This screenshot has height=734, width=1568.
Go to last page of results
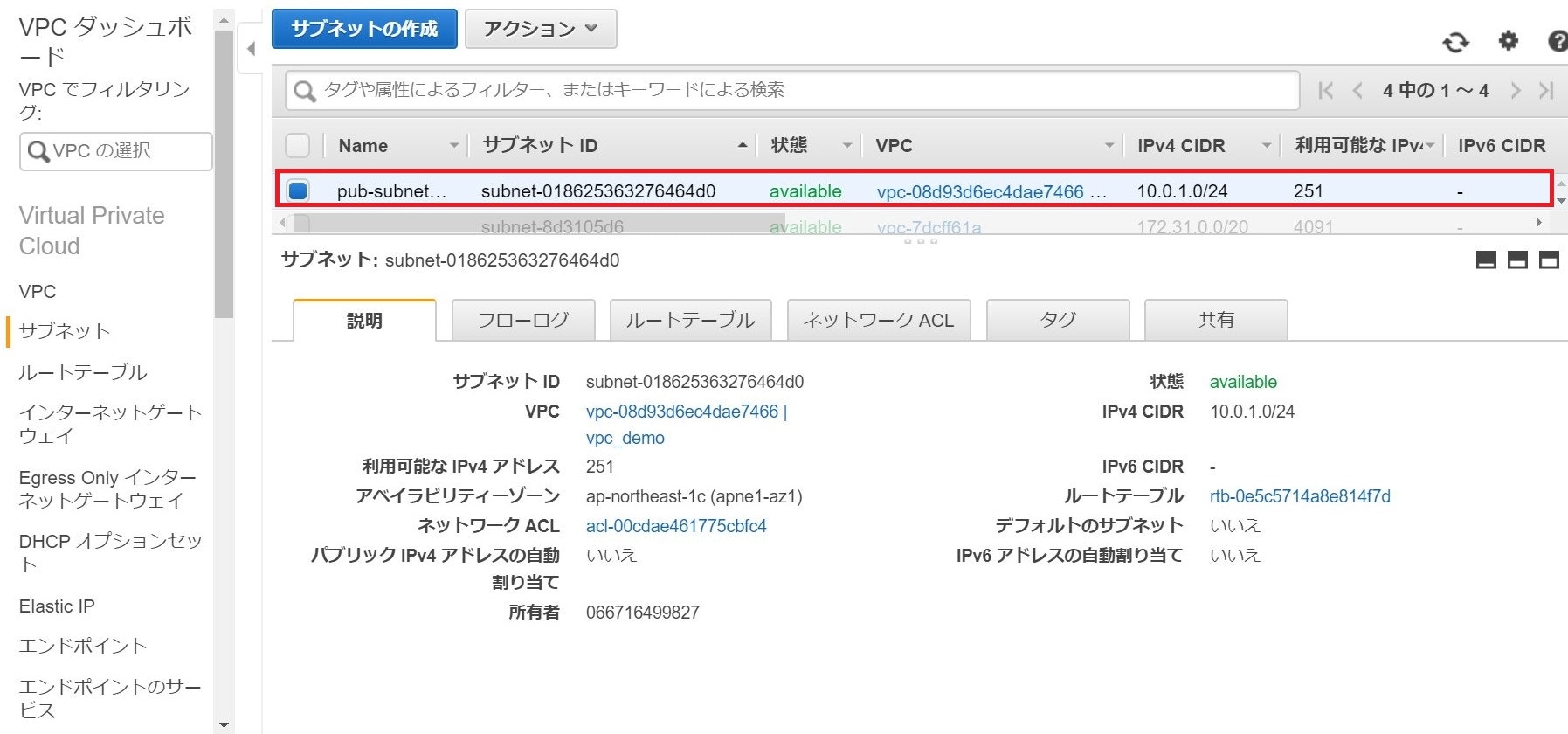[1546, 90]
